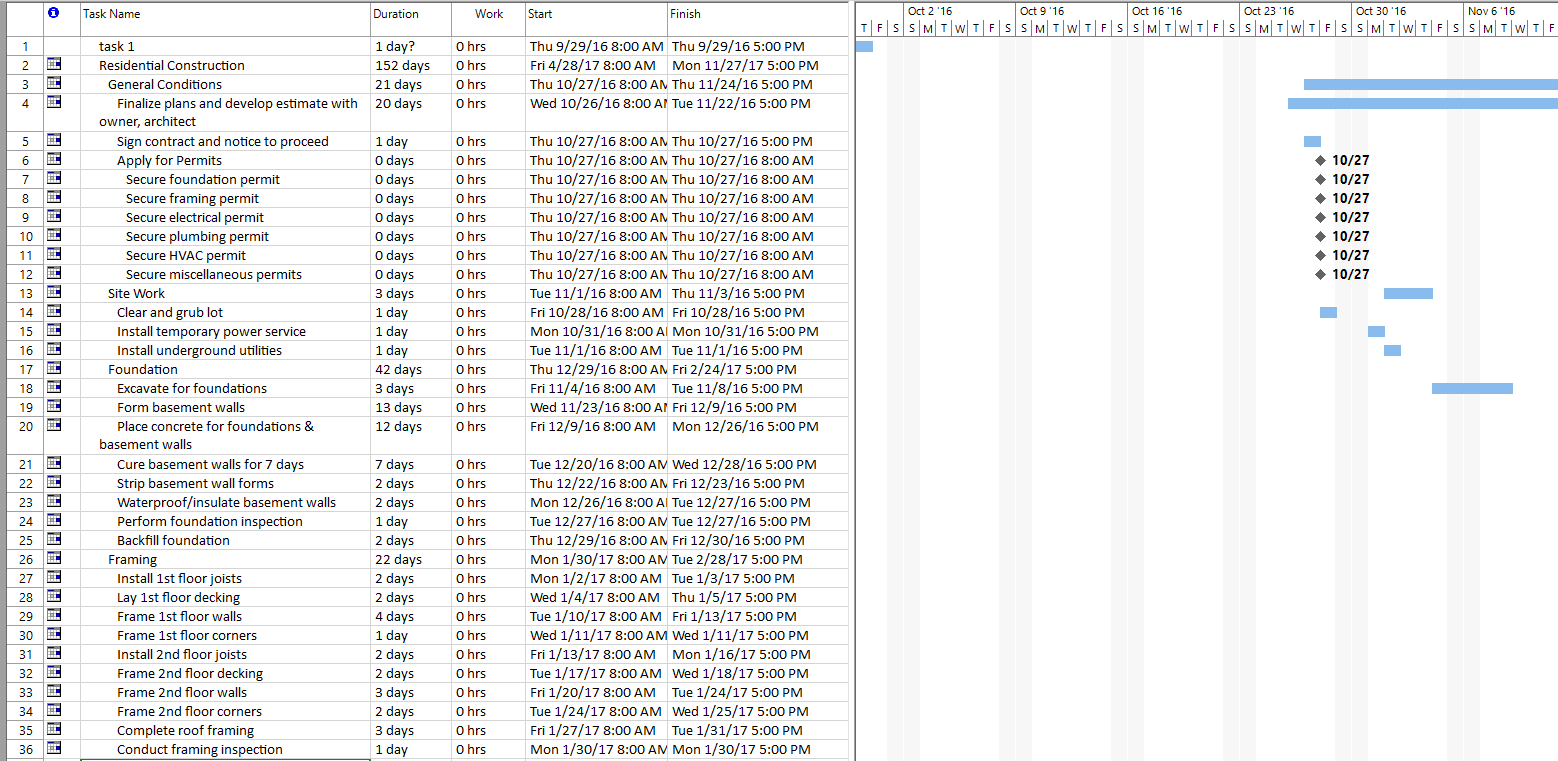
Task: Click the constraint indicator icon in row 13
Action: (x=54, y=293)
